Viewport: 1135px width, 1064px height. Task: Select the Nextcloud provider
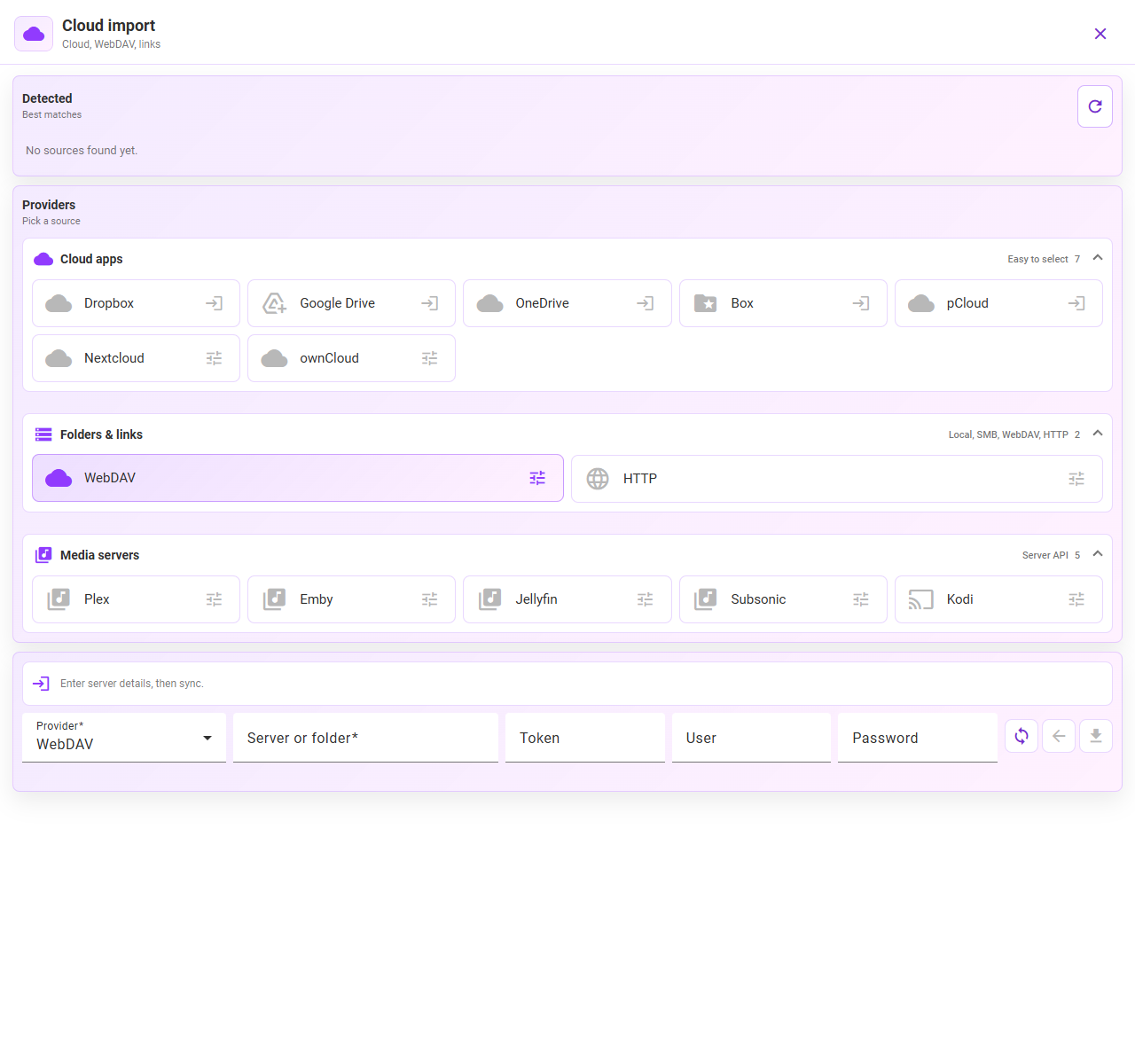136,358
